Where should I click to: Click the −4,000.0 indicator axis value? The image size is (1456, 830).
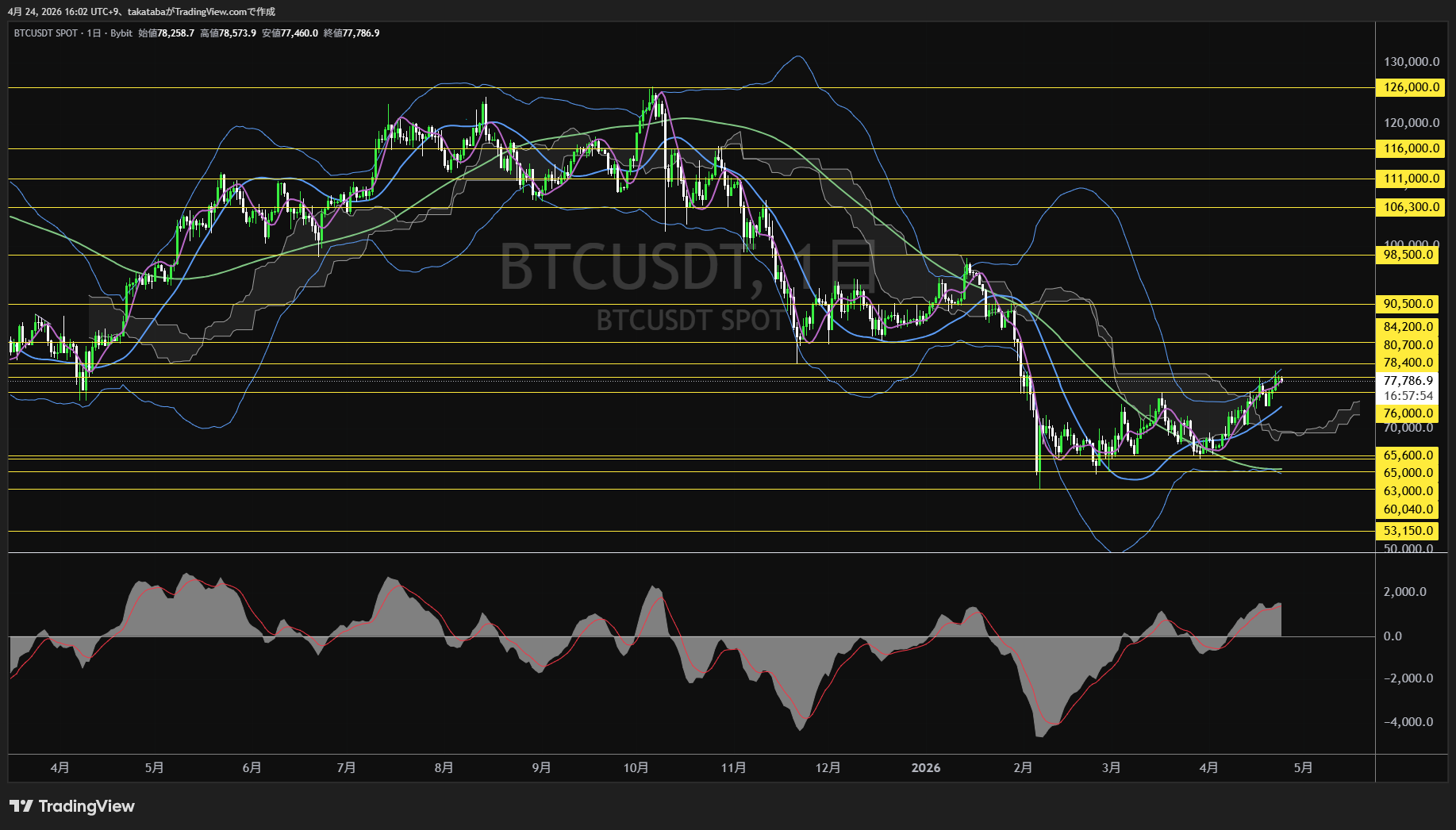pyautogui.click(x=1408, y=722)
